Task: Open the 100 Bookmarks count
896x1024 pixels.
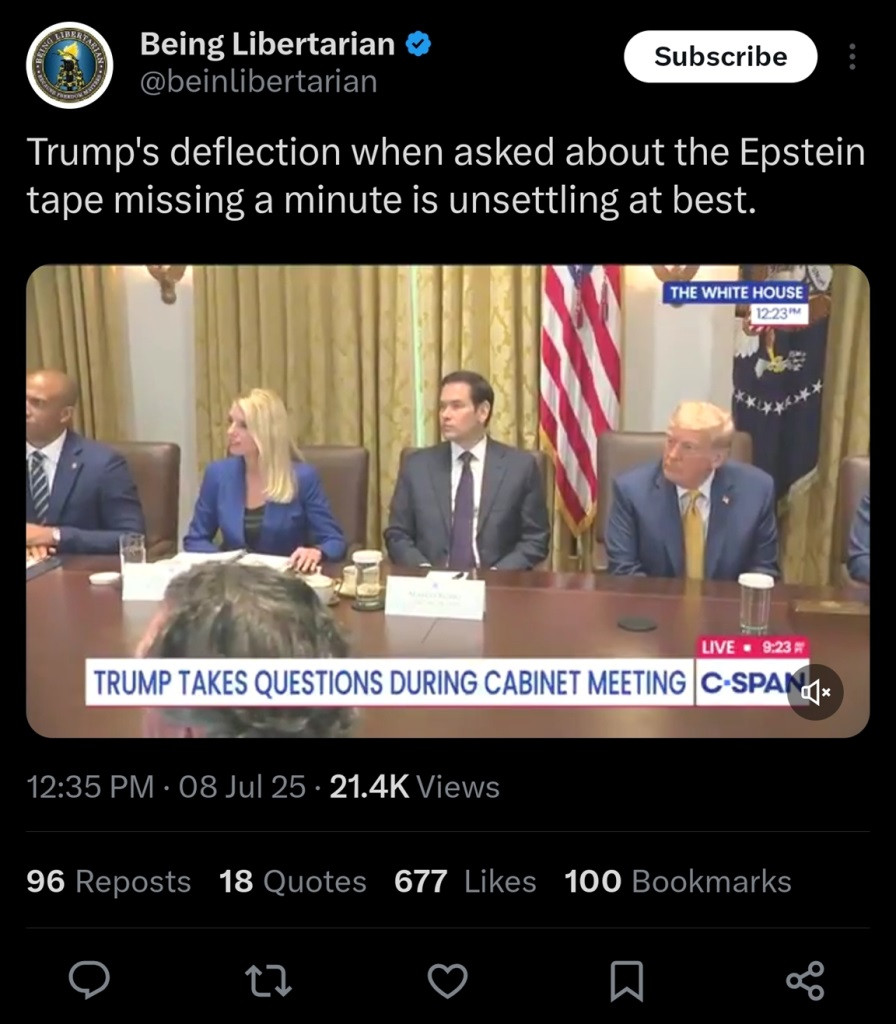Action: point(677,881)
